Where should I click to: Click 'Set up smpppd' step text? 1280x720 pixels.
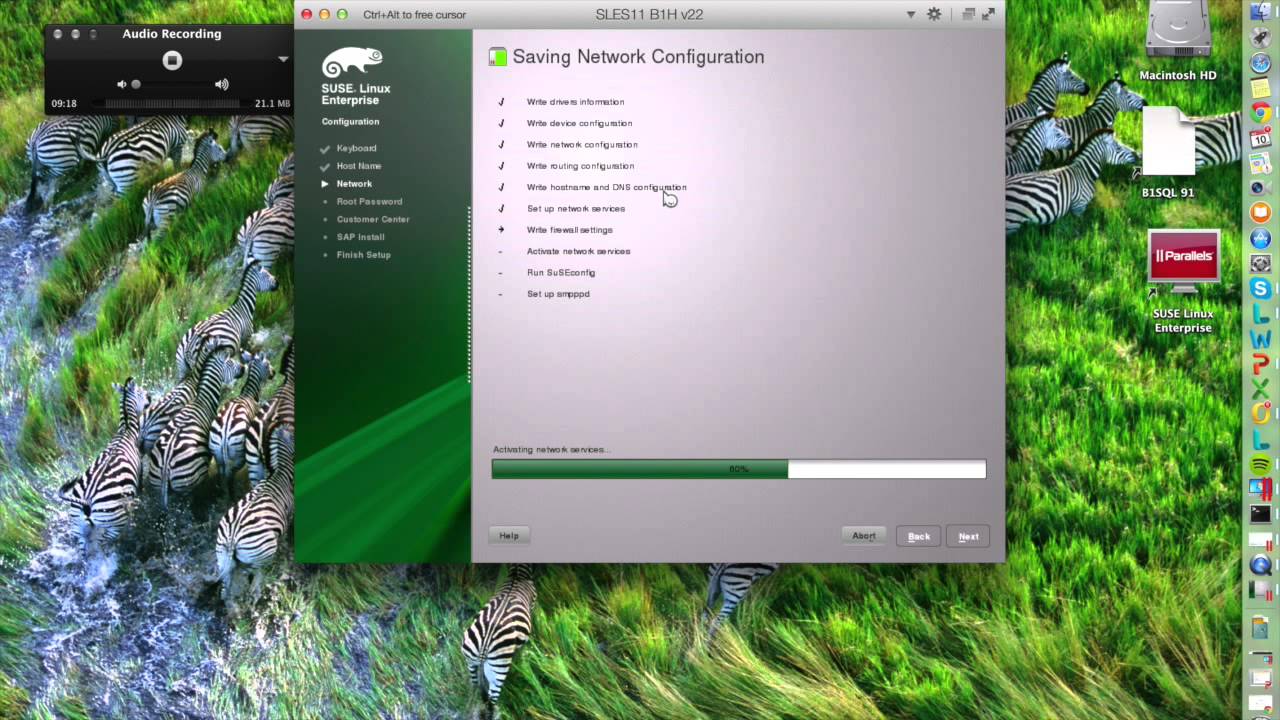[x=558, y=294]
